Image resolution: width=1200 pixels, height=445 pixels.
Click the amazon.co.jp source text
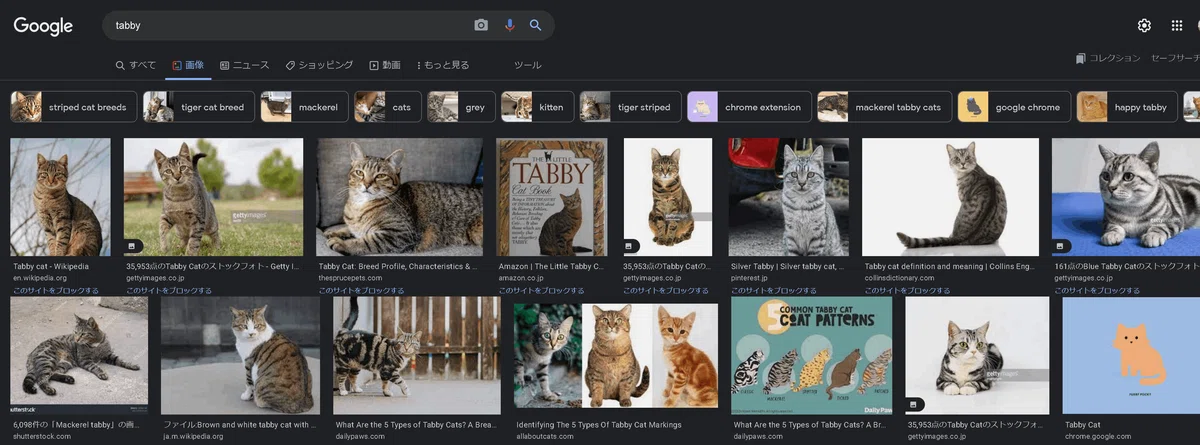point(520,278)
